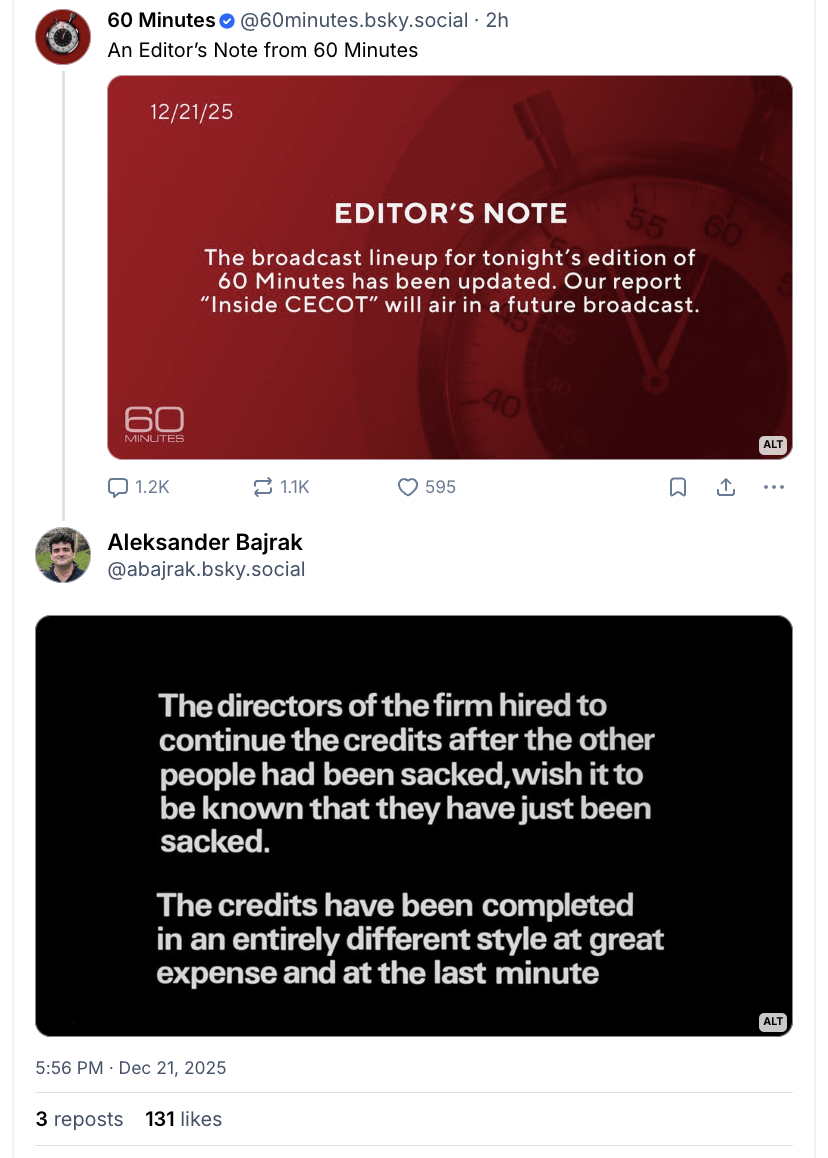Click the 60 Minutes stopwatch avatar

63,36
